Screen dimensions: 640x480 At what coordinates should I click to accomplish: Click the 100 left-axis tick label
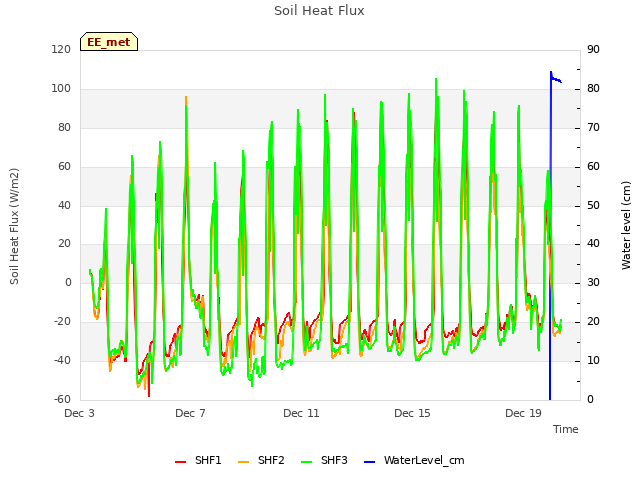[x=61, y=89]
